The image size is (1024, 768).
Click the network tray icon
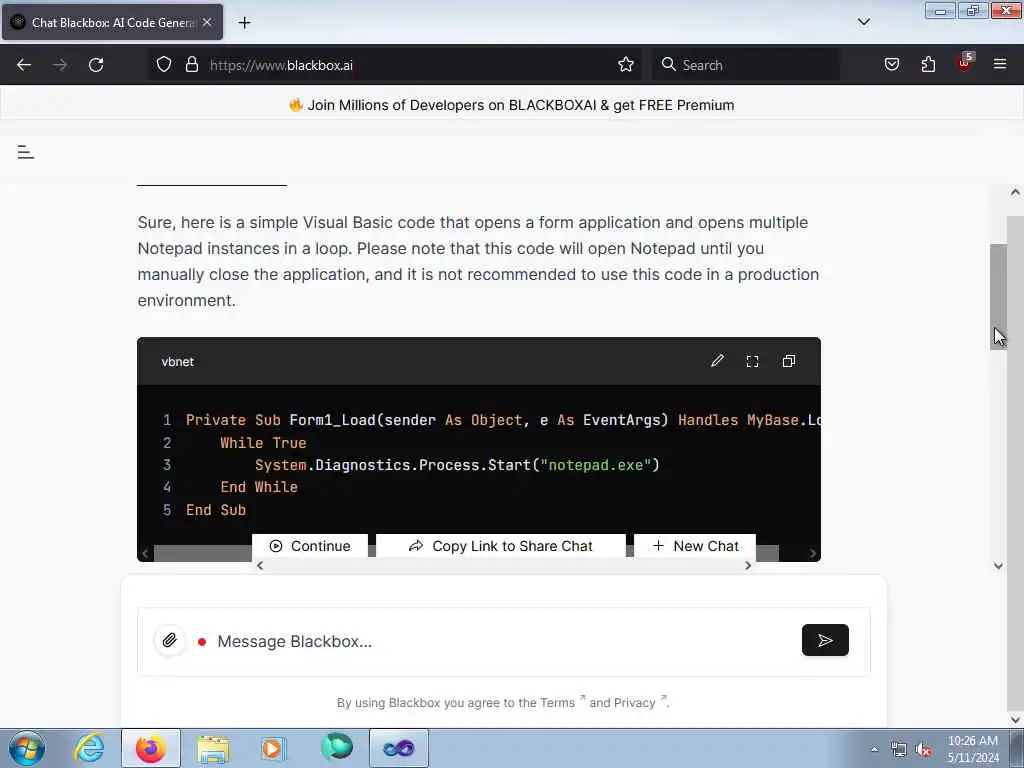[899, 750]
